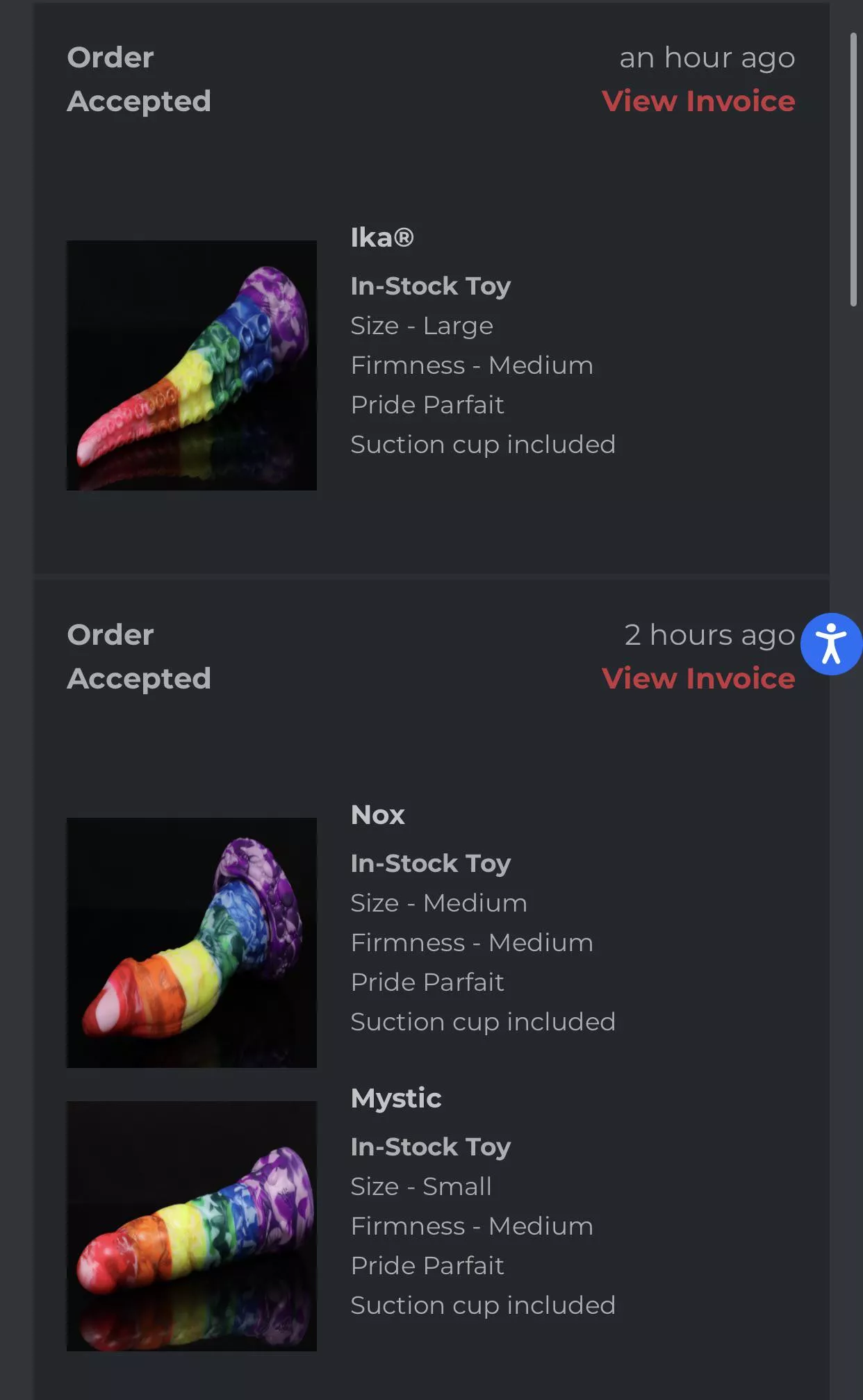Click Order Accepted status above the Nox item
The height and width of the screenshot is (1400, 863).
tap(139, 657)
